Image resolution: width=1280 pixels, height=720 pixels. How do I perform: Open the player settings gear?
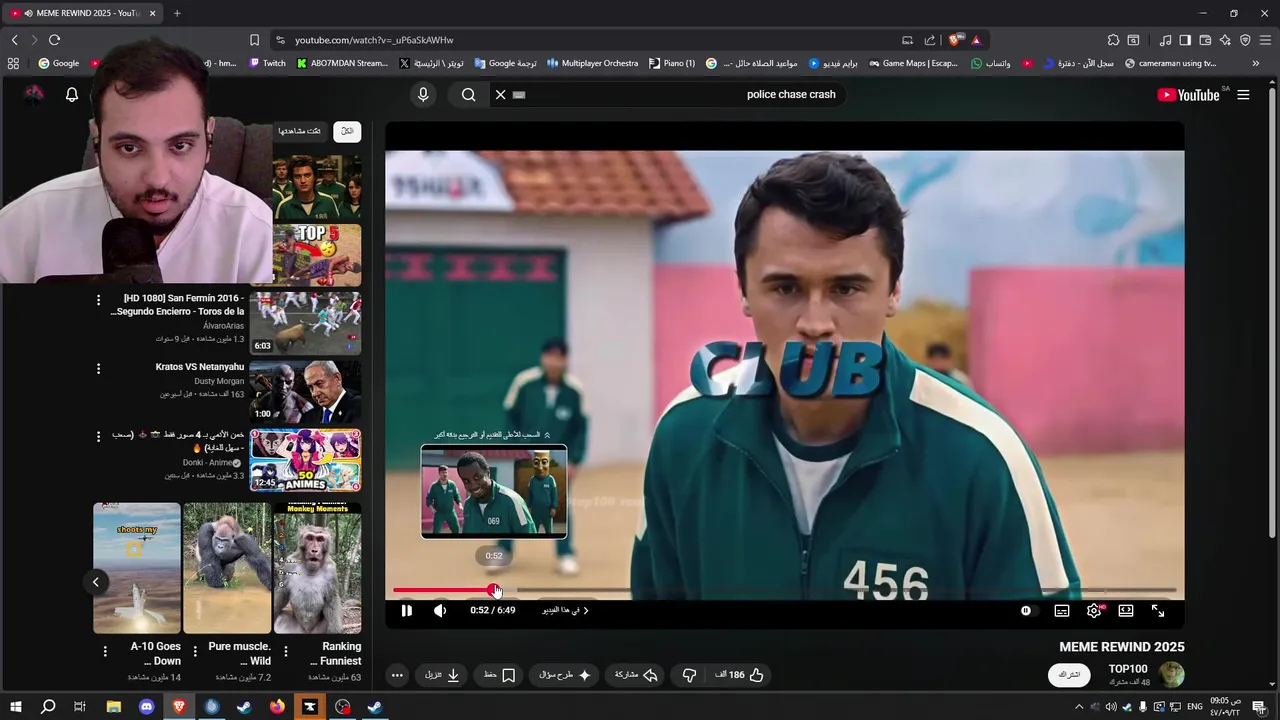click(1094, 610)
